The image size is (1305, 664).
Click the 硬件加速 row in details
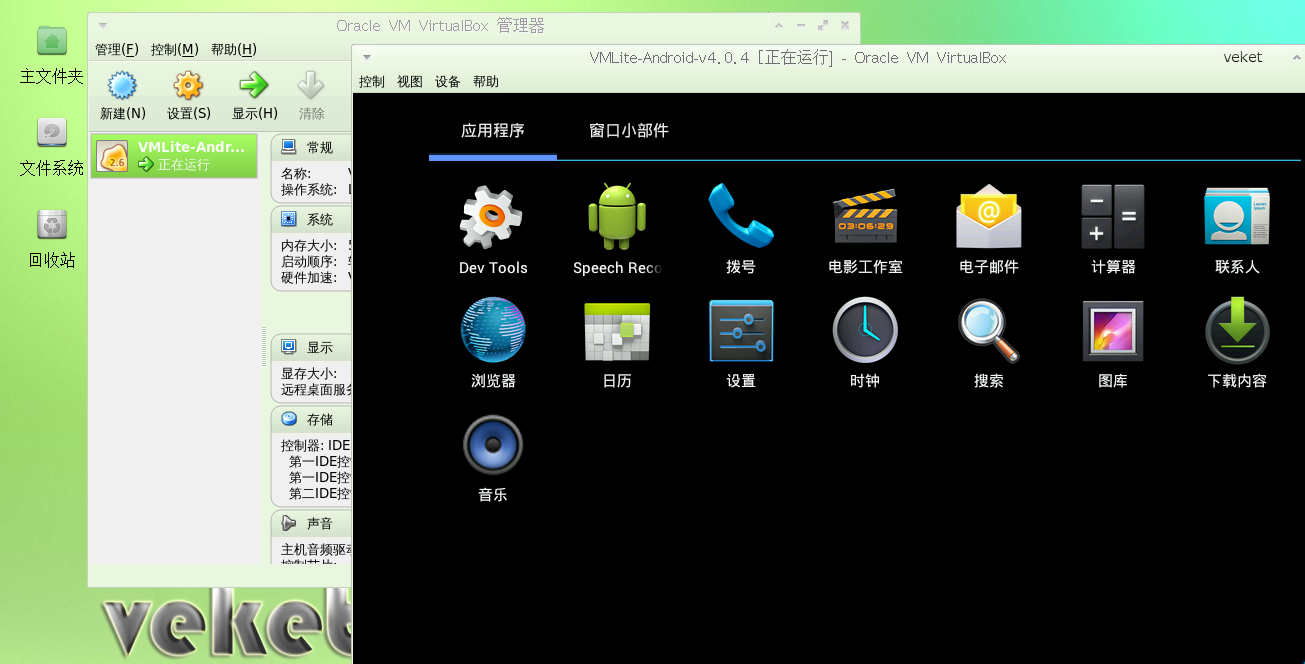(315, 277)
